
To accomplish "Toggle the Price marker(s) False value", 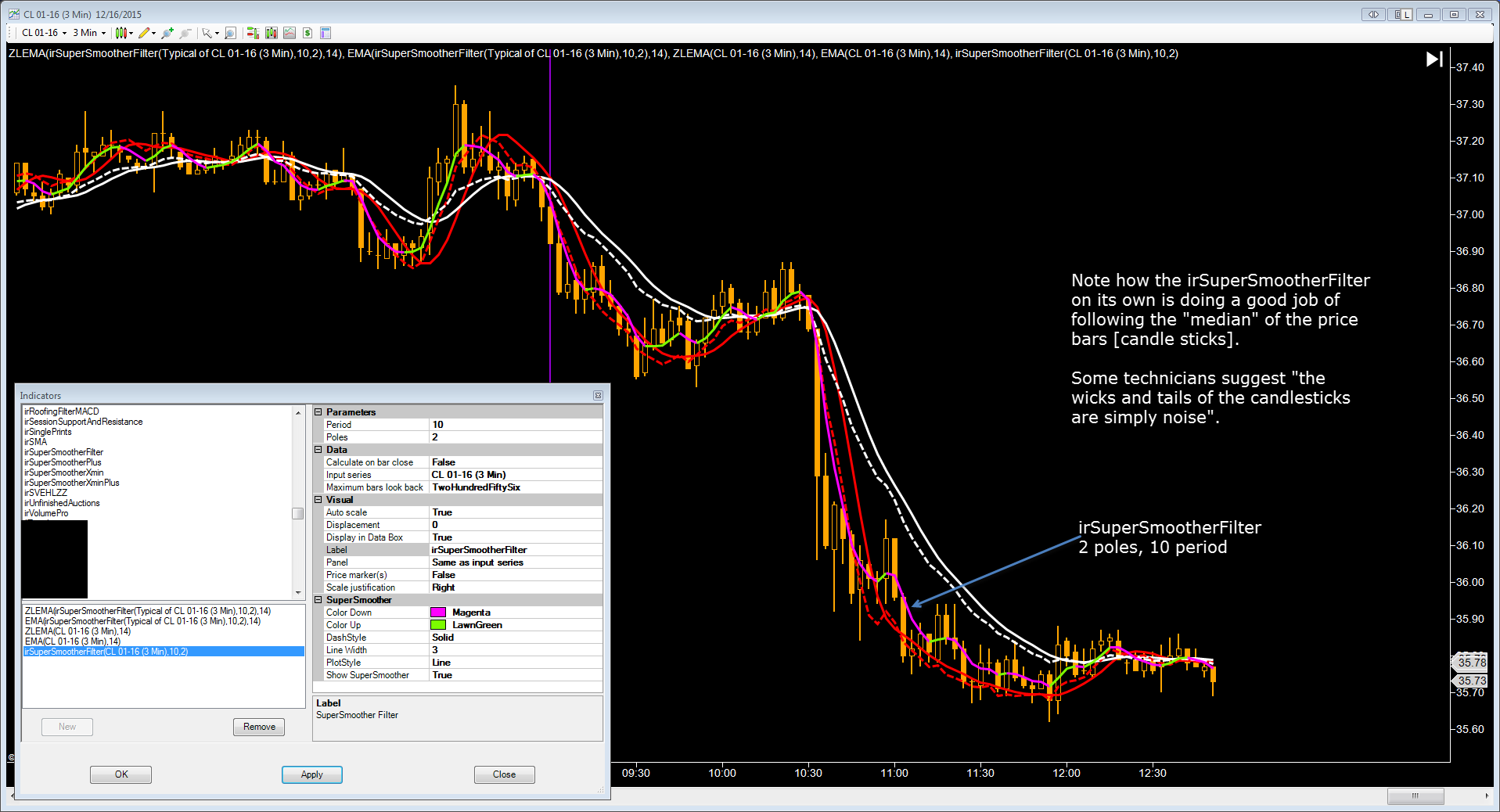I will coord(516,575).
